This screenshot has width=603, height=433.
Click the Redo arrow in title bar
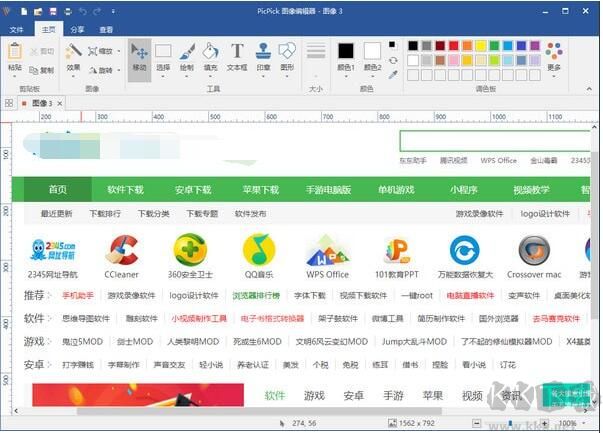click(97, 12)
